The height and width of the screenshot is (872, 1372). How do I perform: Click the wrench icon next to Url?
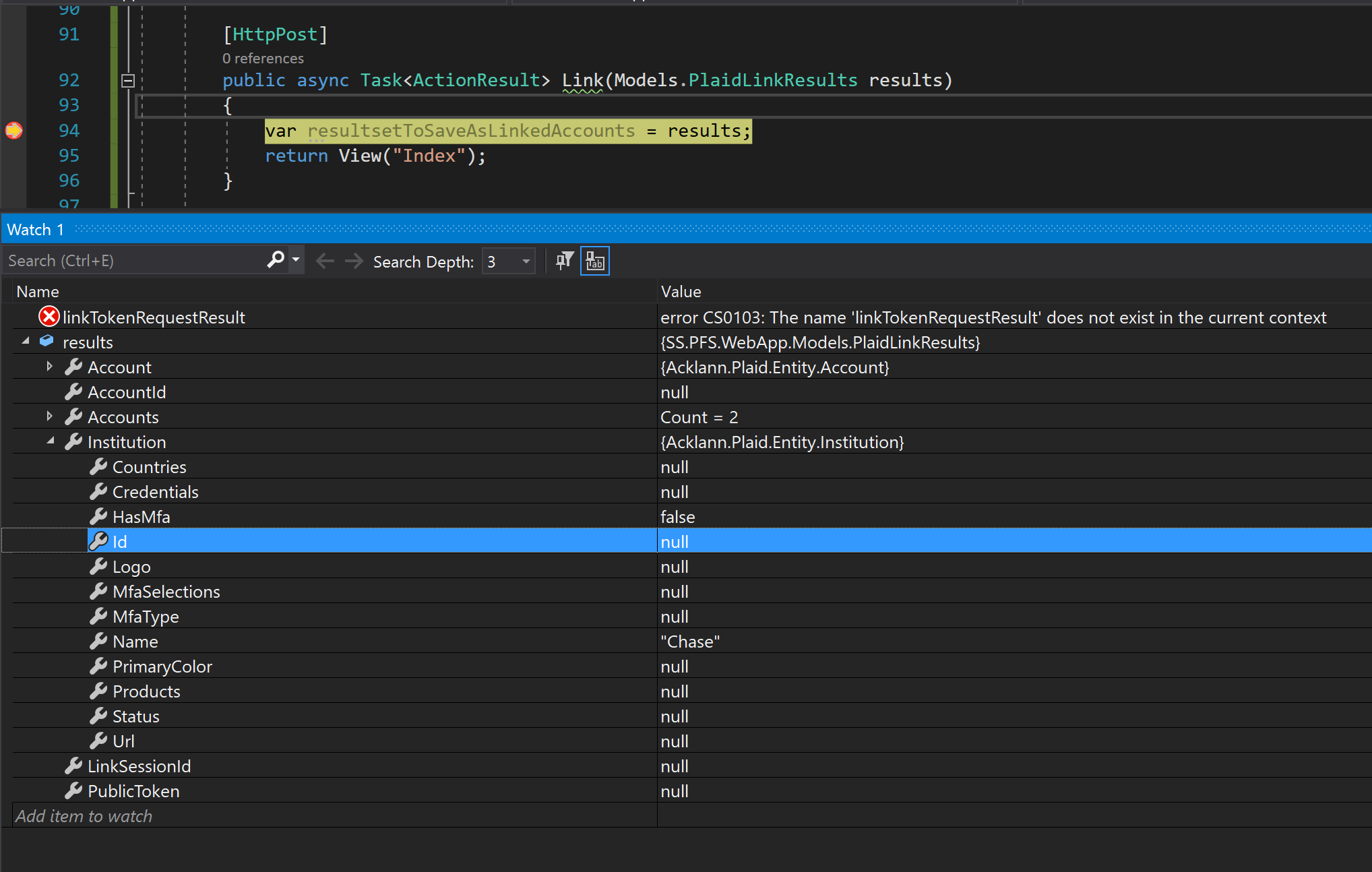click(x=98, y=741)
